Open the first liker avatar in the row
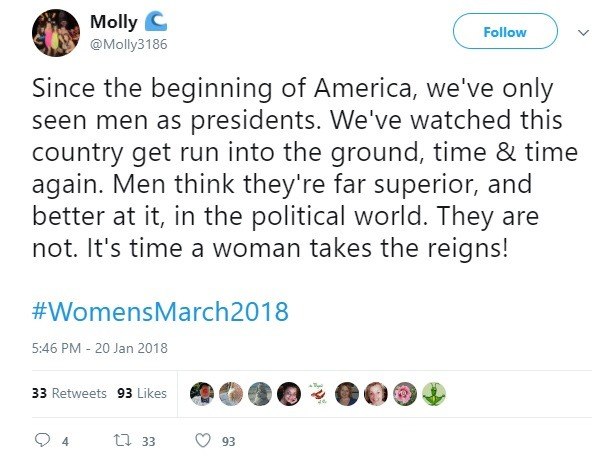The width and height of the screenshot is (615, 465). [x=201, y=393]
